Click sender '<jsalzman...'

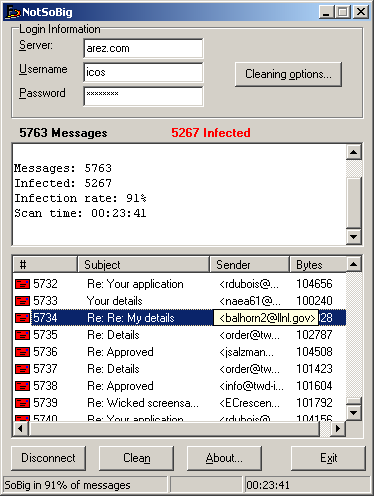click(x=246, y=352)
